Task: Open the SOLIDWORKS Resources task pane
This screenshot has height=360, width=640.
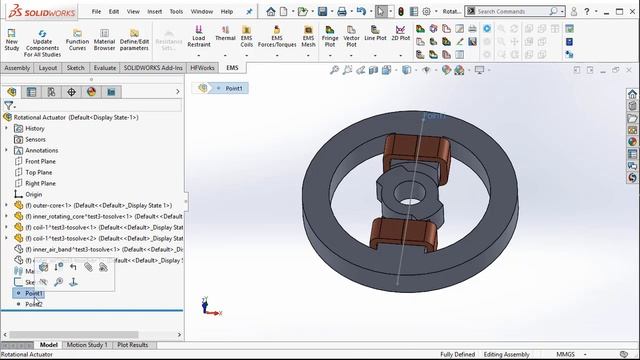Action: (x=632, y=94)
